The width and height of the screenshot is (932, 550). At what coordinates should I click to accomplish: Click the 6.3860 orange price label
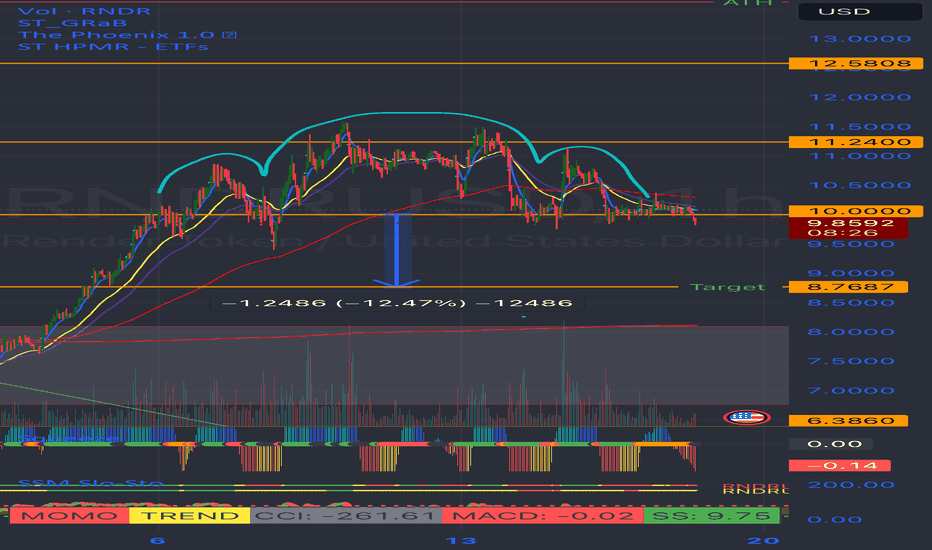(x=848, y=420)
